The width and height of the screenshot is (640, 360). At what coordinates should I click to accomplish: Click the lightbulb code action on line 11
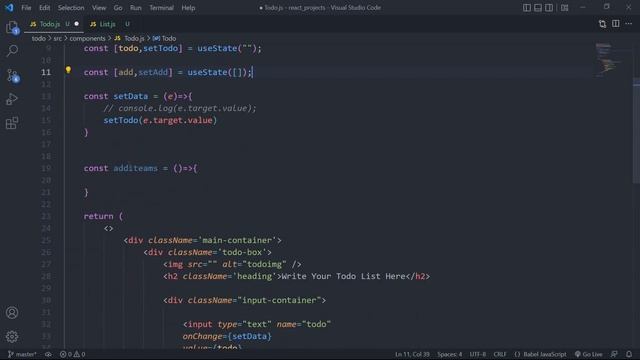tap(68, 70)
